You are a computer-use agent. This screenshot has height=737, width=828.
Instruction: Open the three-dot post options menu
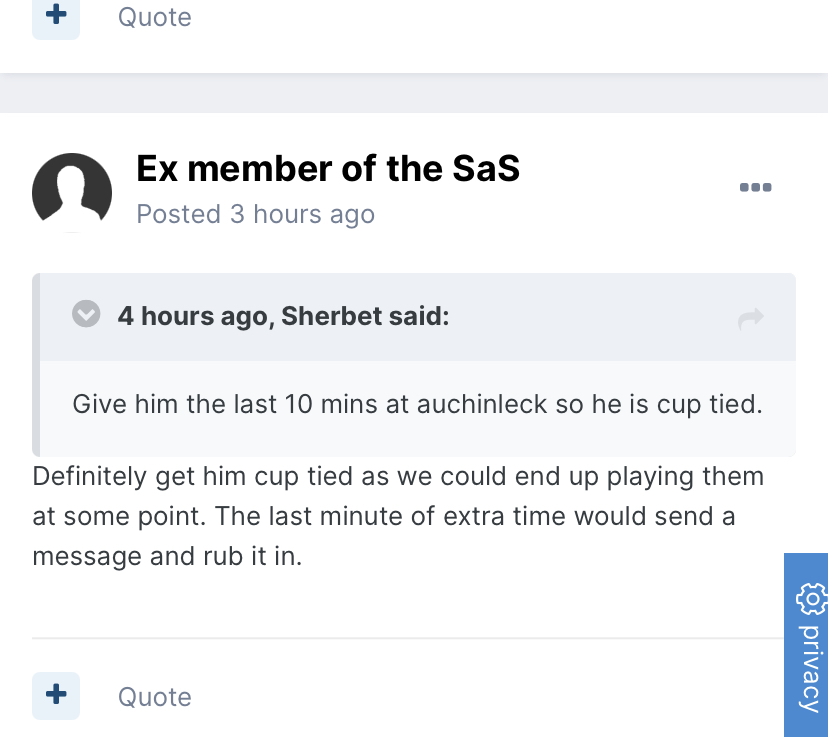tap(755, 187)
